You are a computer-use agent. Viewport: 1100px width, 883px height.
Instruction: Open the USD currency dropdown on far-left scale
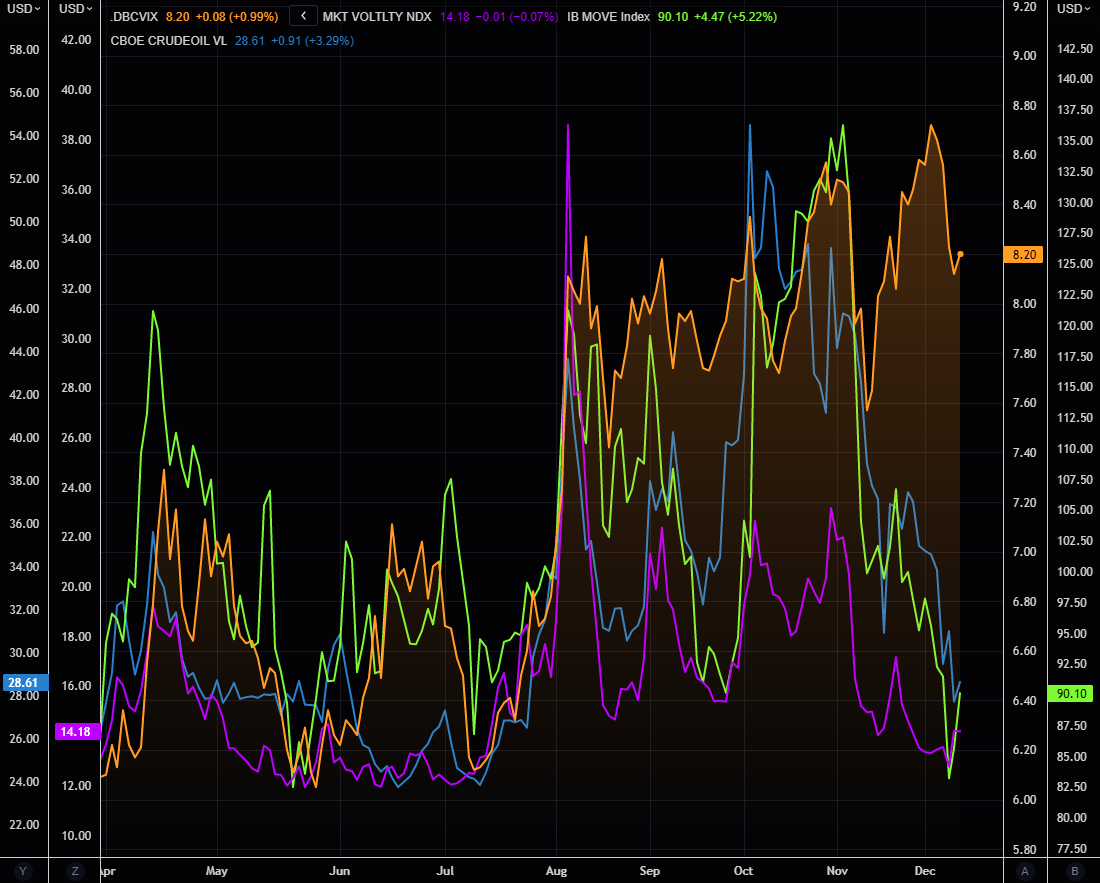coord(22,9)
